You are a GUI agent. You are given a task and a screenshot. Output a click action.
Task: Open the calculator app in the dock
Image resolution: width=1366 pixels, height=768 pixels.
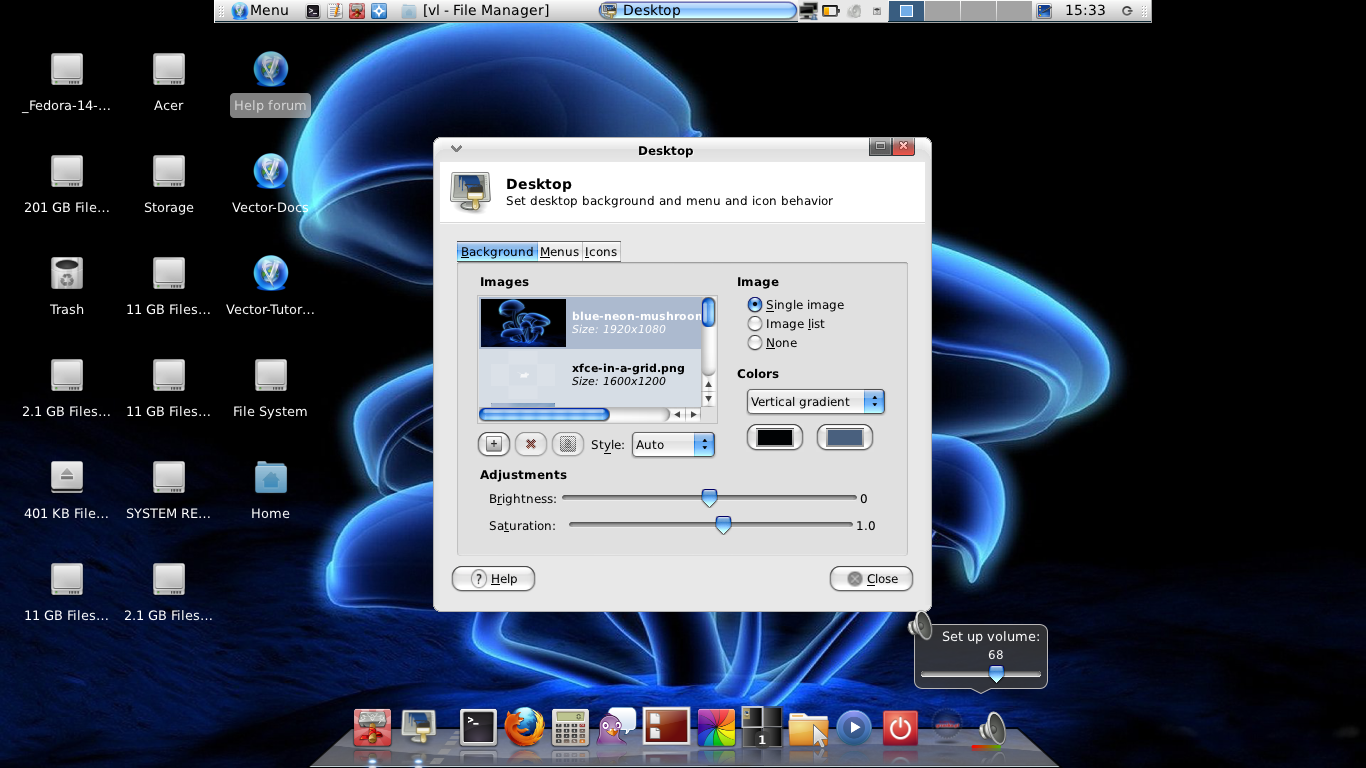[x=570, y=727]
